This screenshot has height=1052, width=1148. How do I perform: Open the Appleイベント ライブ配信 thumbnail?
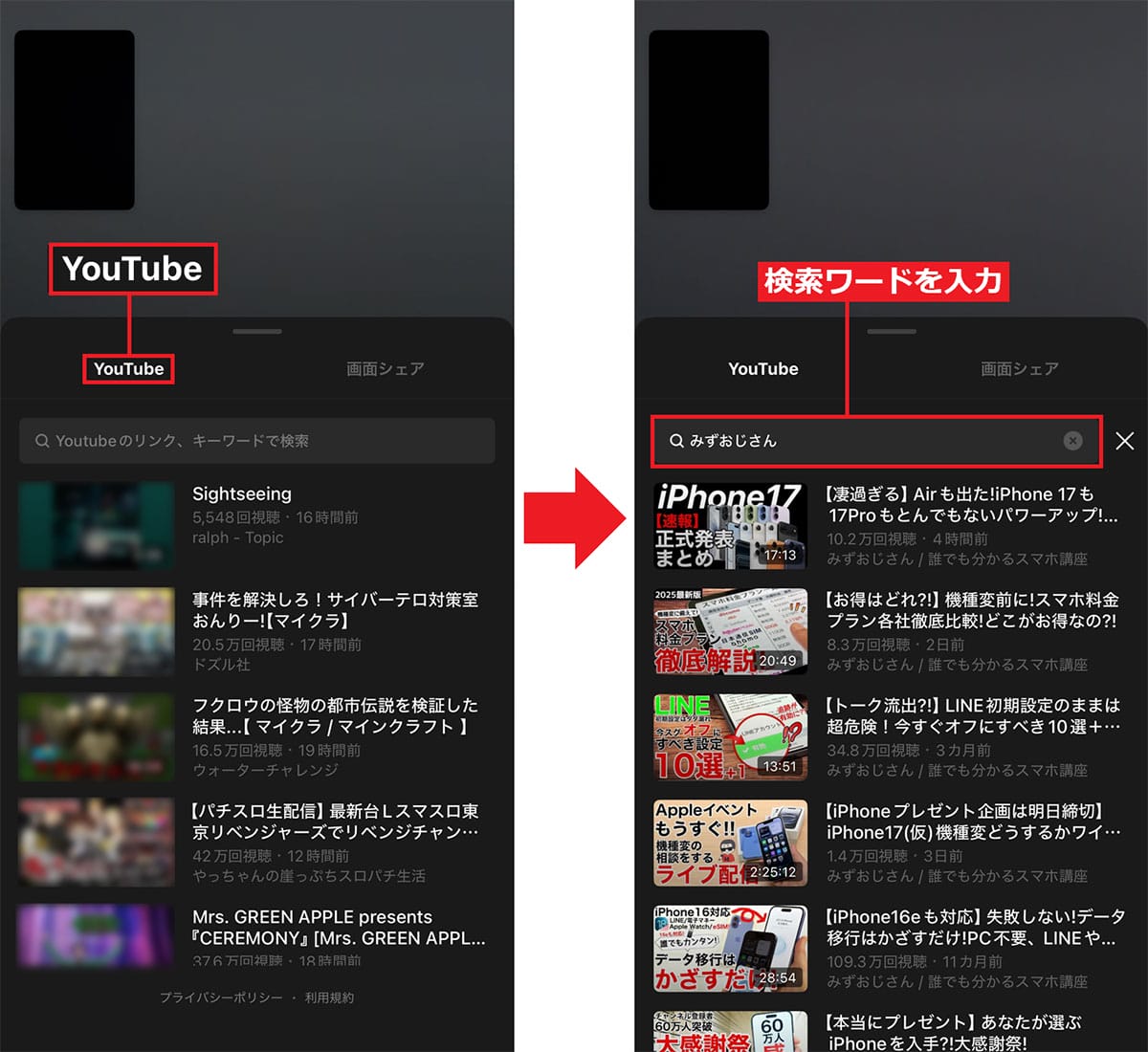click(731, 843)
